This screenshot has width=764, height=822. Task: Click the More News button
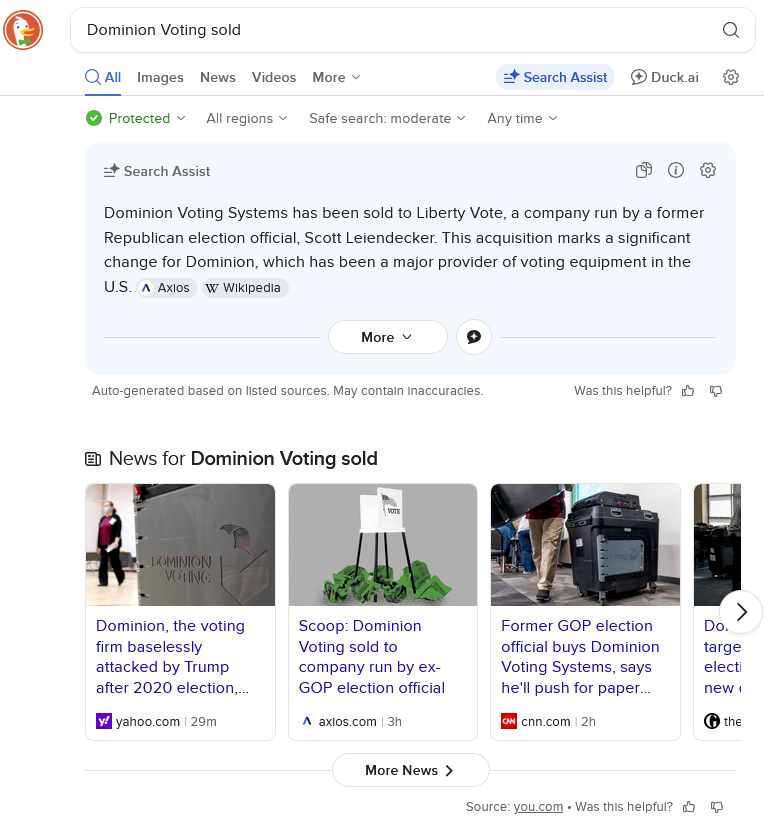pos(410,770)
